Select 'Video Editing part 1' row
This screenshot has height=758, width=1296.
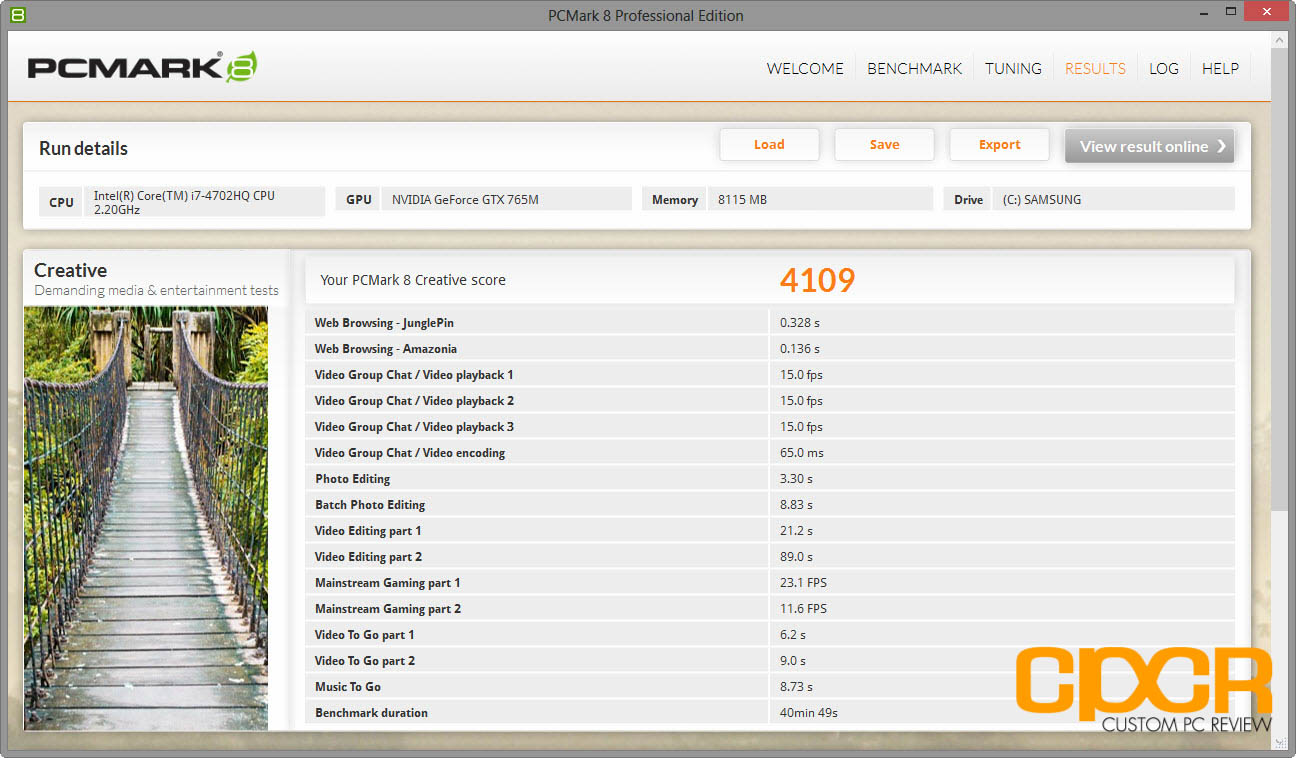pos(770,531)
